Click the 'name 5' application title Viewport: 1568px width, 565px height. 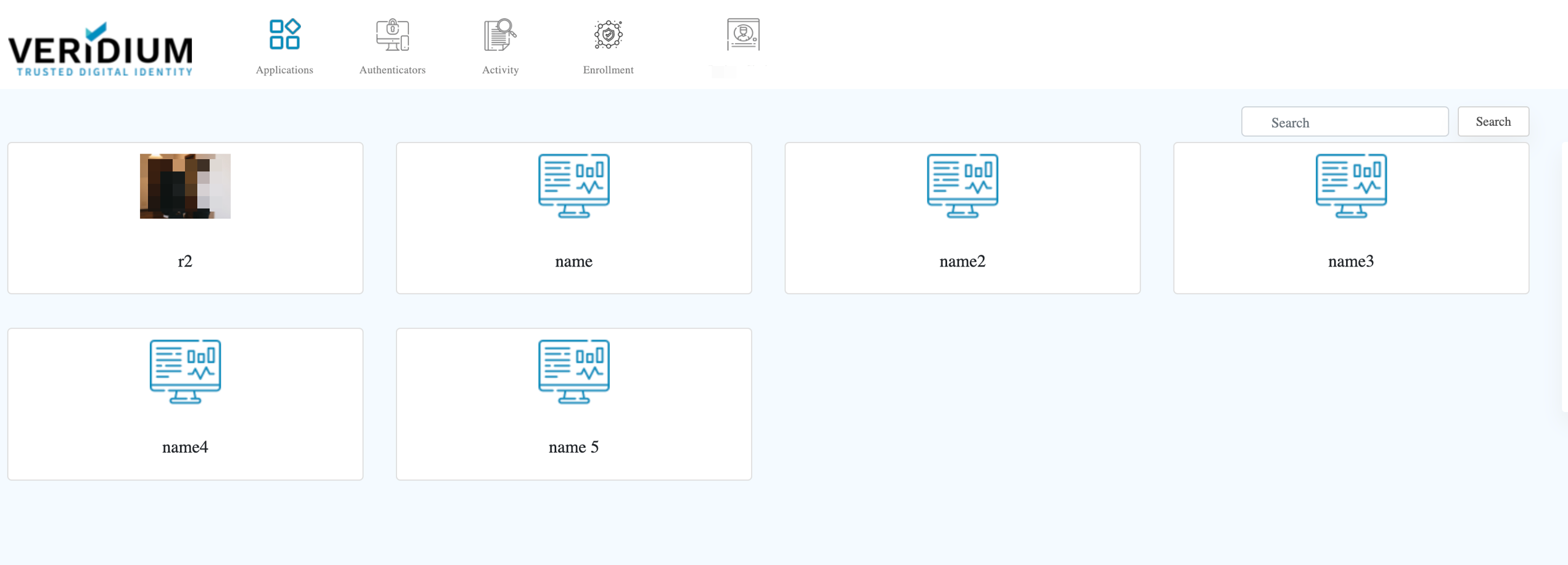[573, 447]
